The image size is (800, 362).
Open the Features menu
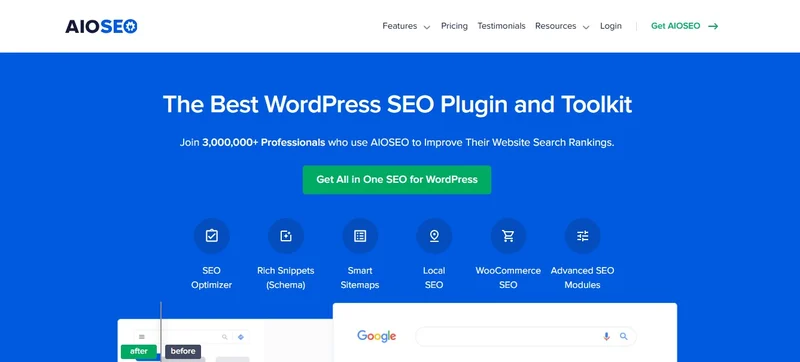(x=399, y=26)
